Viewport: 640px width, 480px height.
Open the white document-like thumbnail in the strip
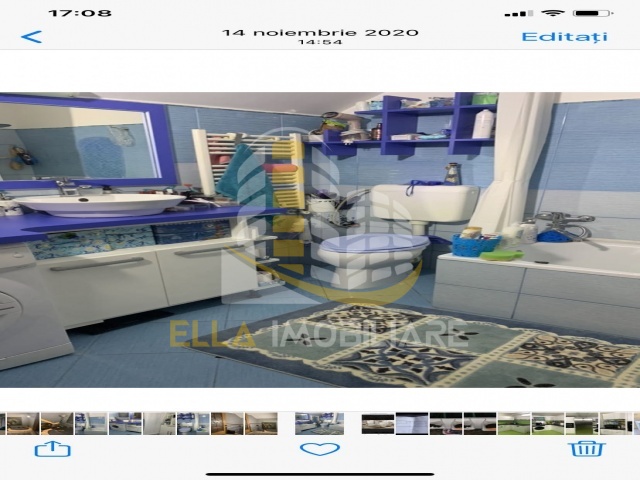412,423
